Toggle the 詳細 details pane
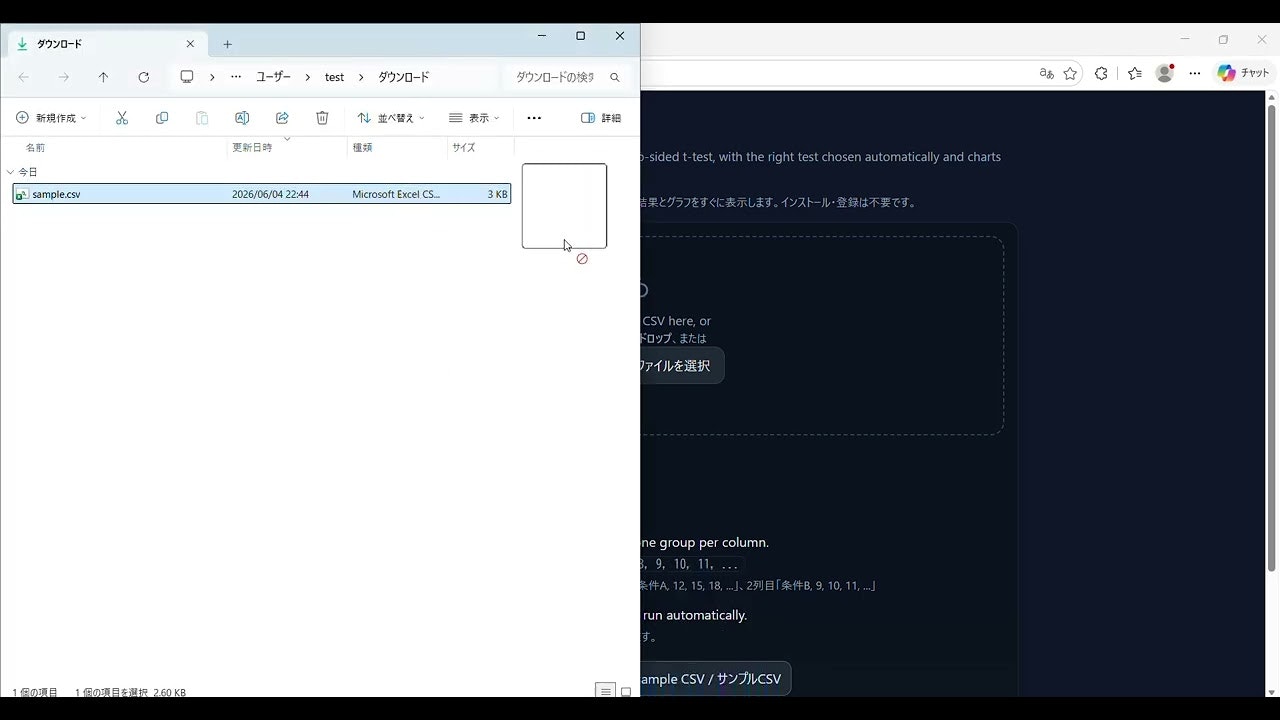Image resolution: width=1280 pixels, height=720 pixels. [601, 118]
